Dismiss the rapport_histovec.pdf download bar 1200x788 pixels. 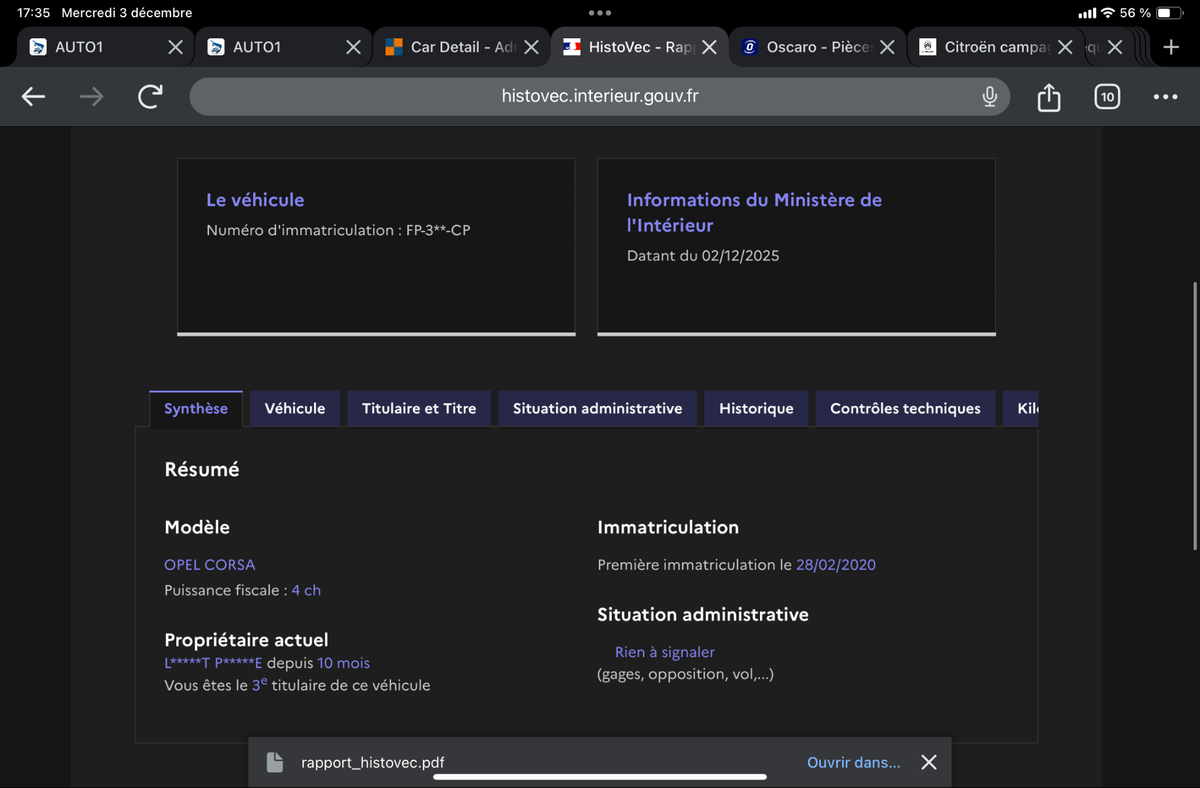pos(928,763)
